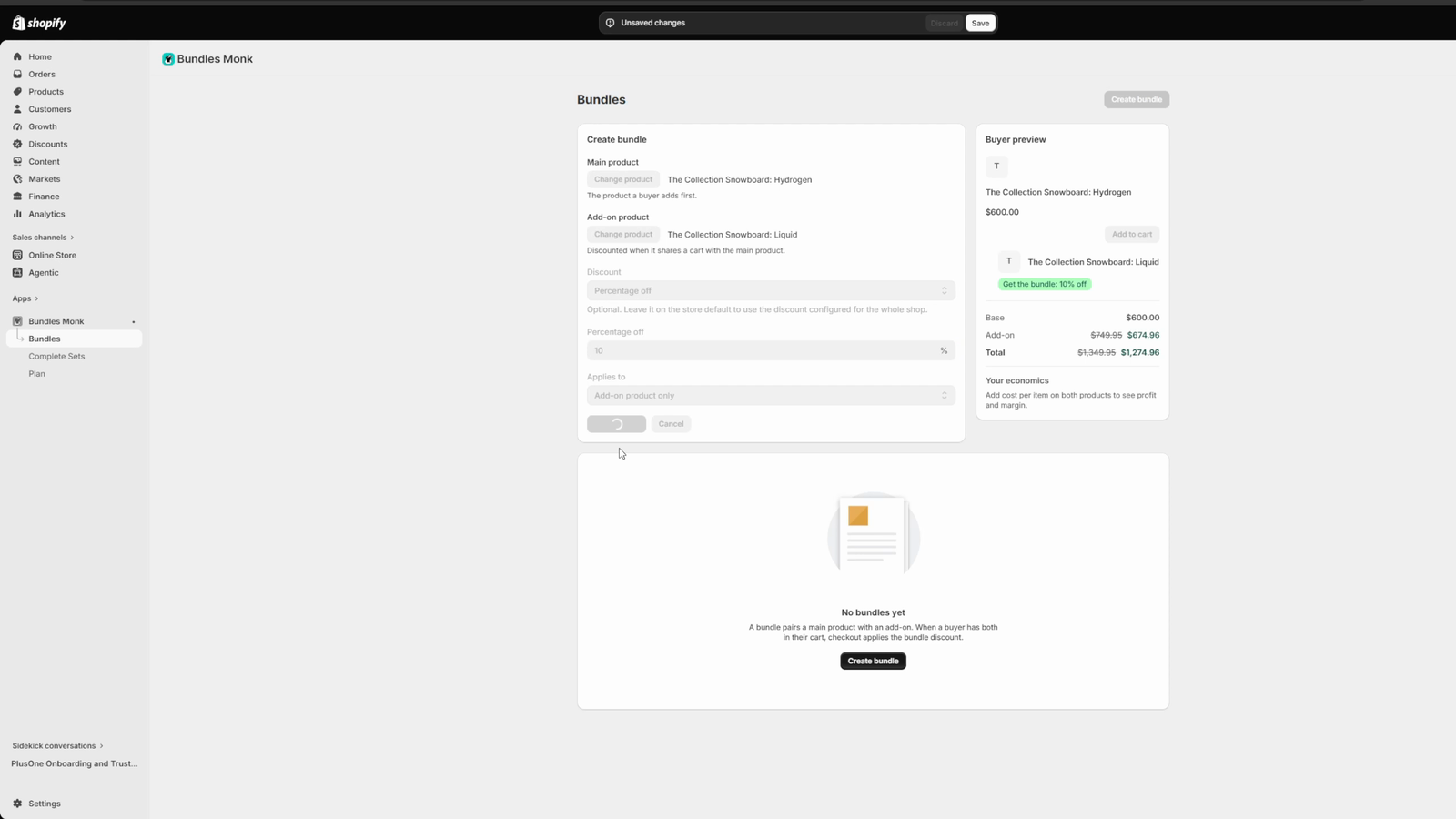Change the add-on product

click(x=623, y=234)
